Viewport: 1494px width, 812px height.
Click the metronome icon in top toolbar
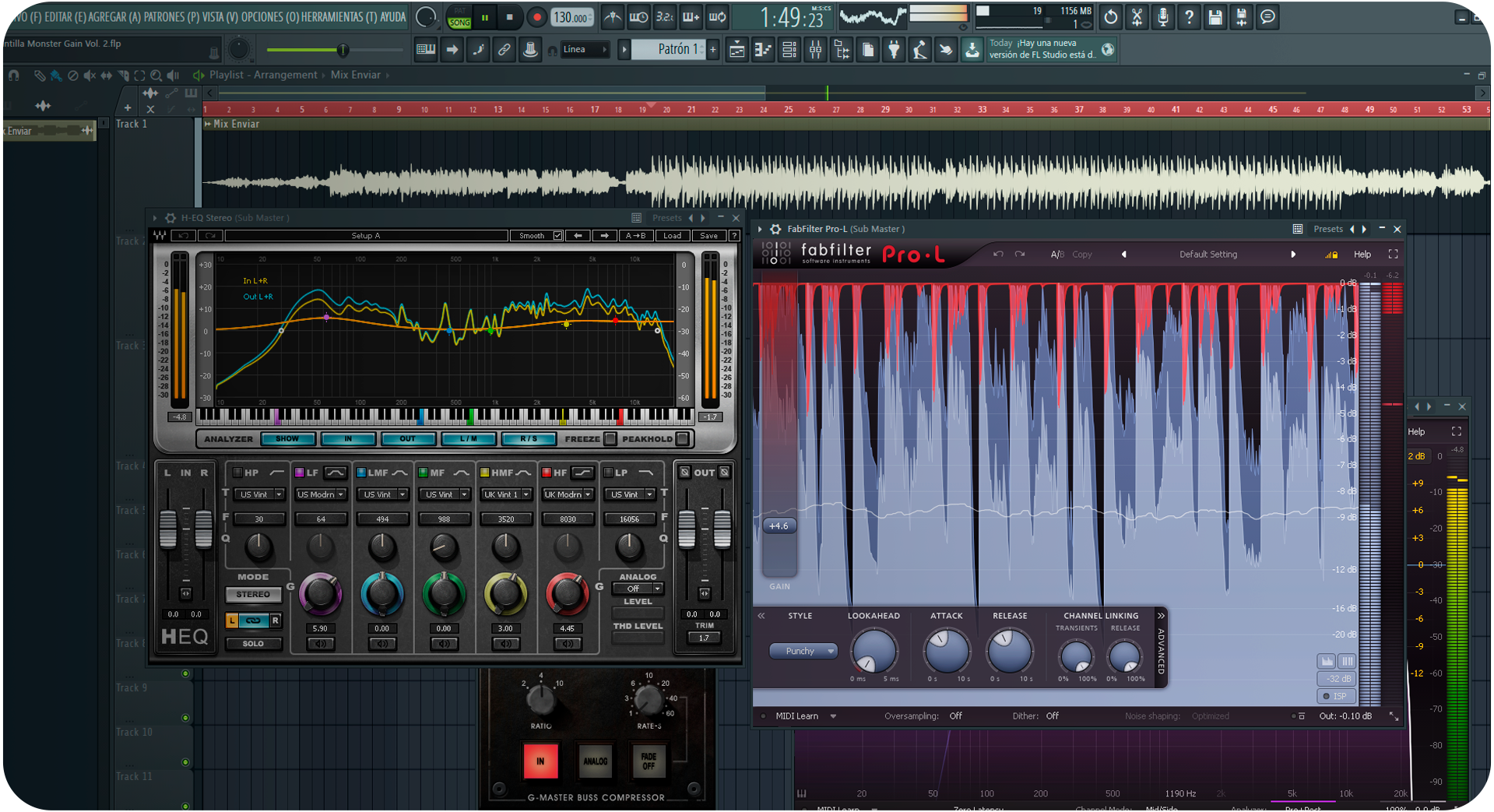point(613,17)
